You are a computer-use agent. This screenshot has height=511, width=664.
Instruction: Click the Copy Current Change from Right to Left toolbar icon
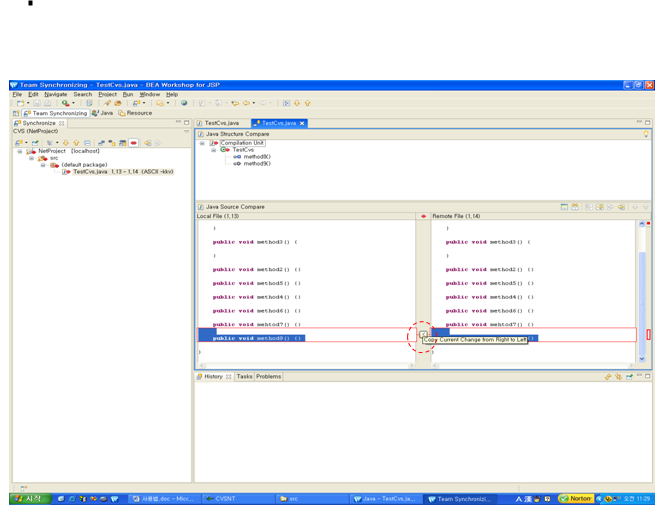click(x=621, y=207)
